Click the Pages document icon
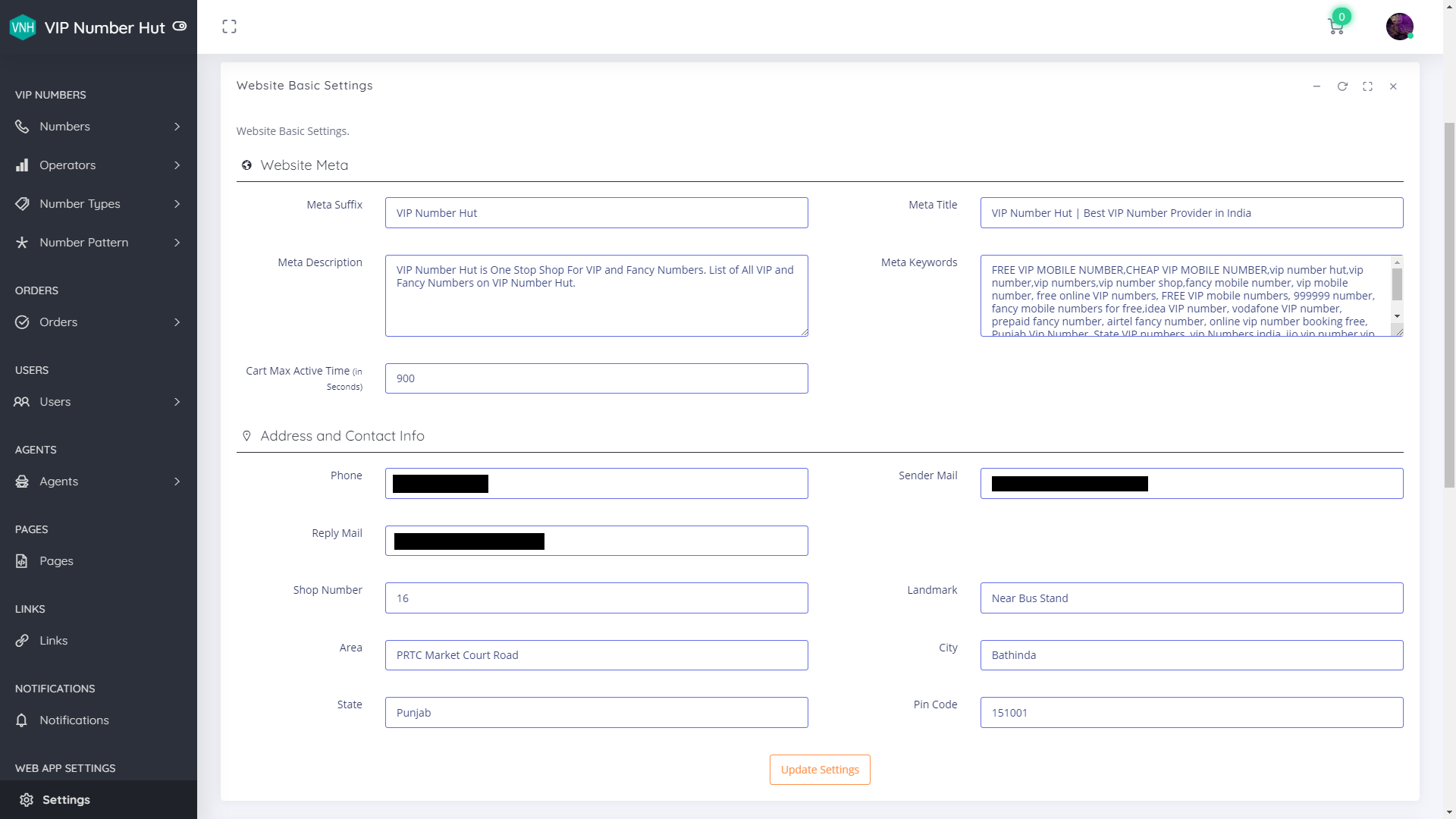Viewport: 1456px width, 819px height. (22, 561)
